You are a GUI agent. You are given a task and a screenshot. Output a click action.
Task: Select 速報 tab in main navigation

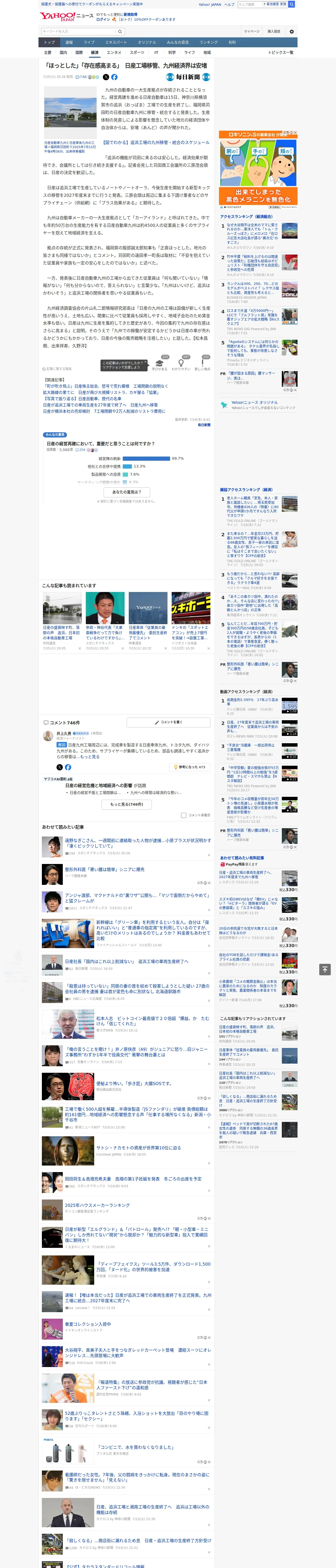pyautogui.click(x=69, y=43)
